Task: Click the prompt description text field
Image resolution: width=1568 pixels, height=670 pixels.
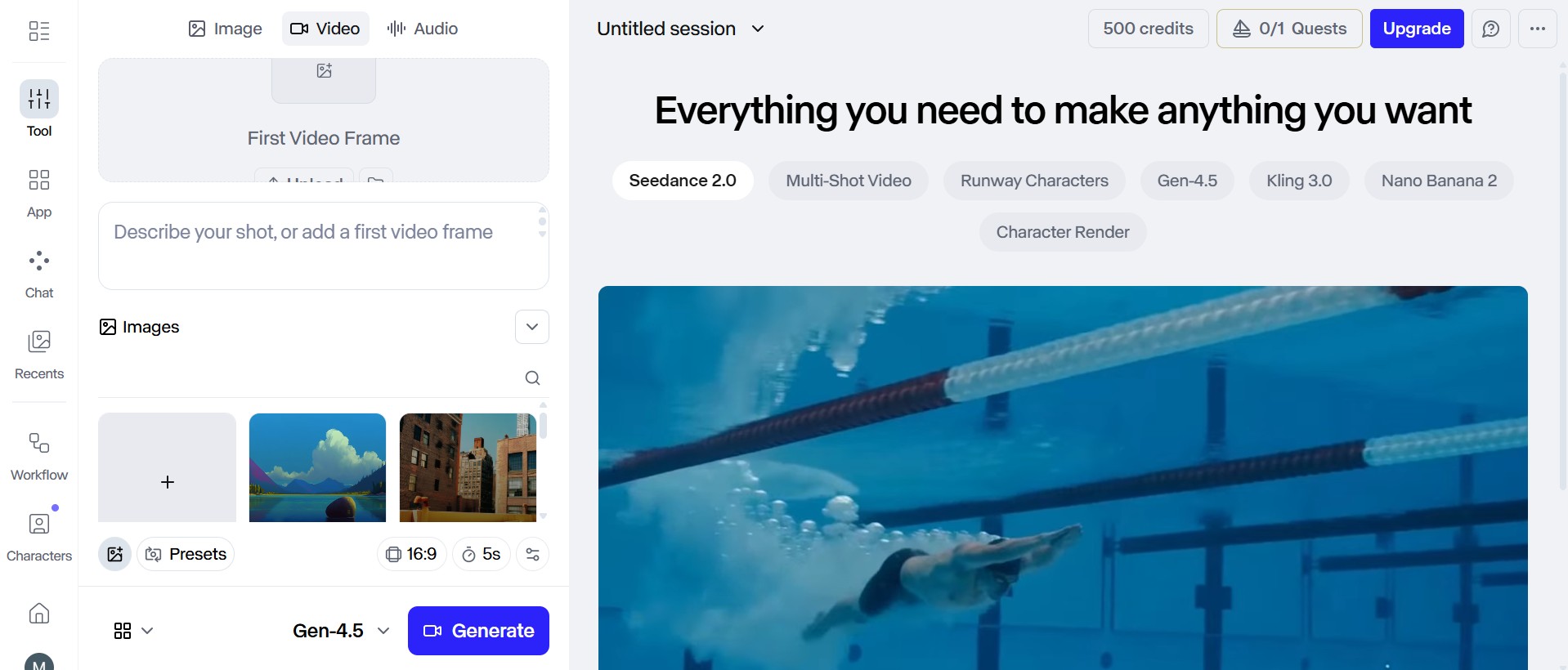Action: [x=324, y=246]
